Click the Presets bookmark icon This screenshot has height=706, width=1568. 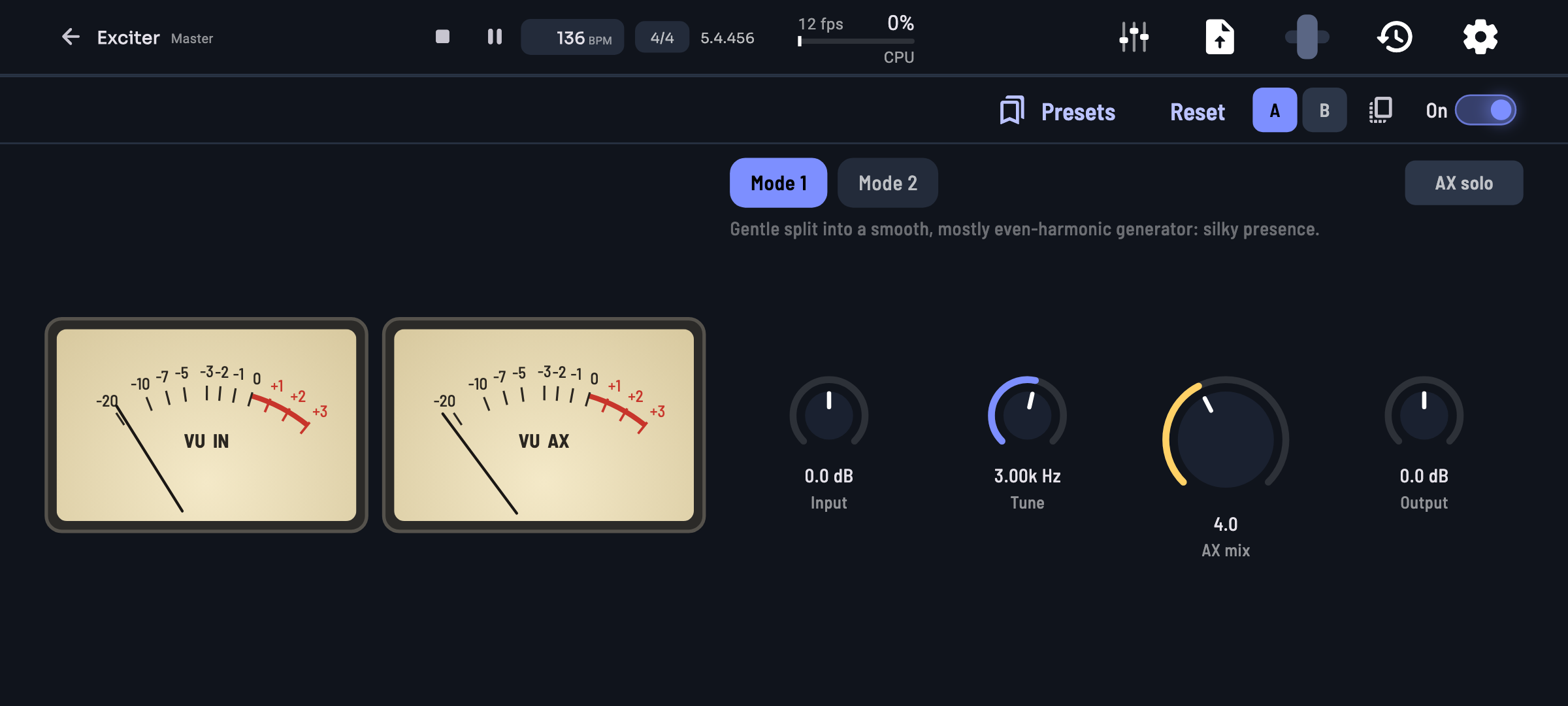[1012, 110]
